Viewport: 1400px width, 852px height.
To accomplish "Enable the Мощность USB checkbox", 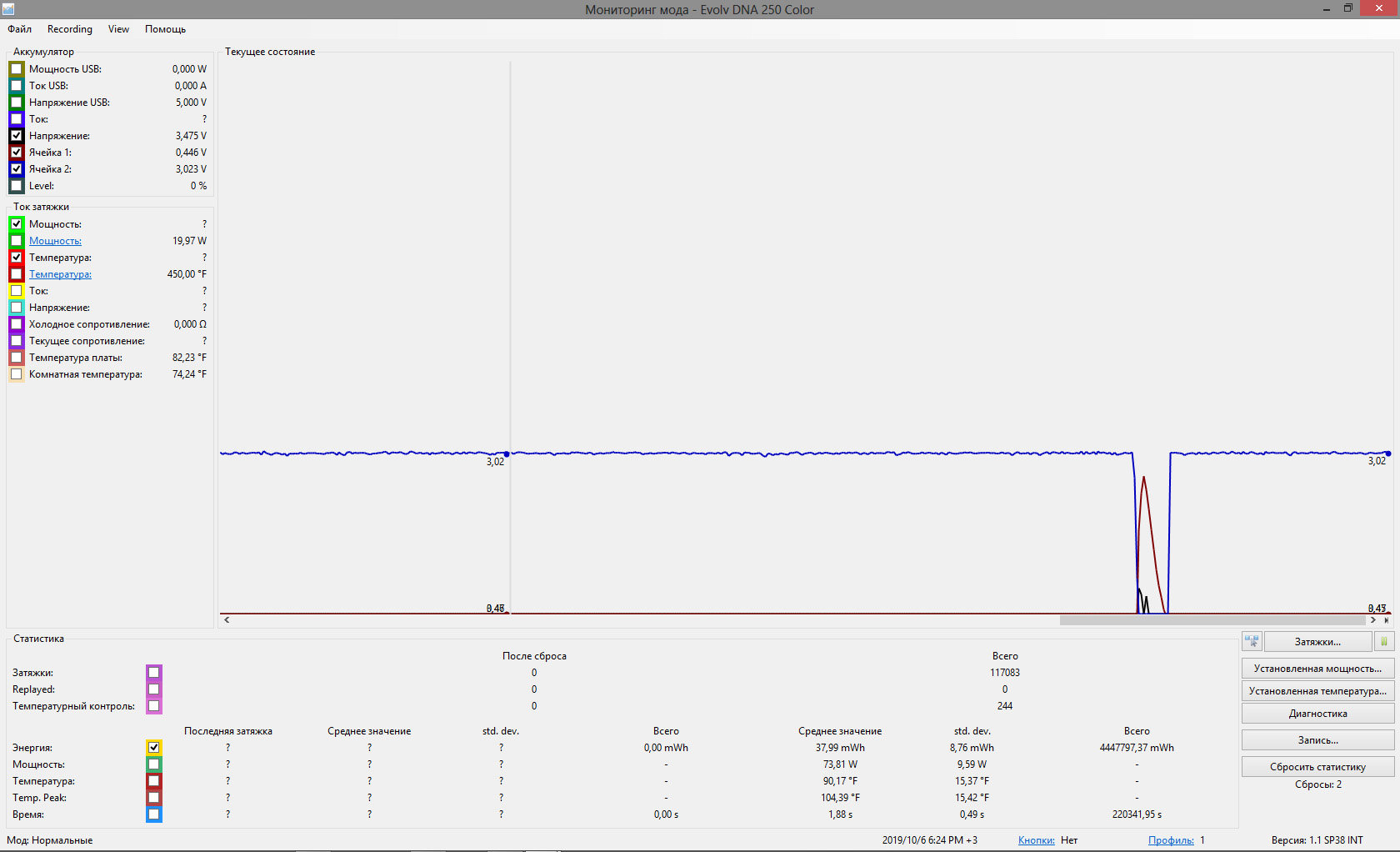I will point(17,69).
